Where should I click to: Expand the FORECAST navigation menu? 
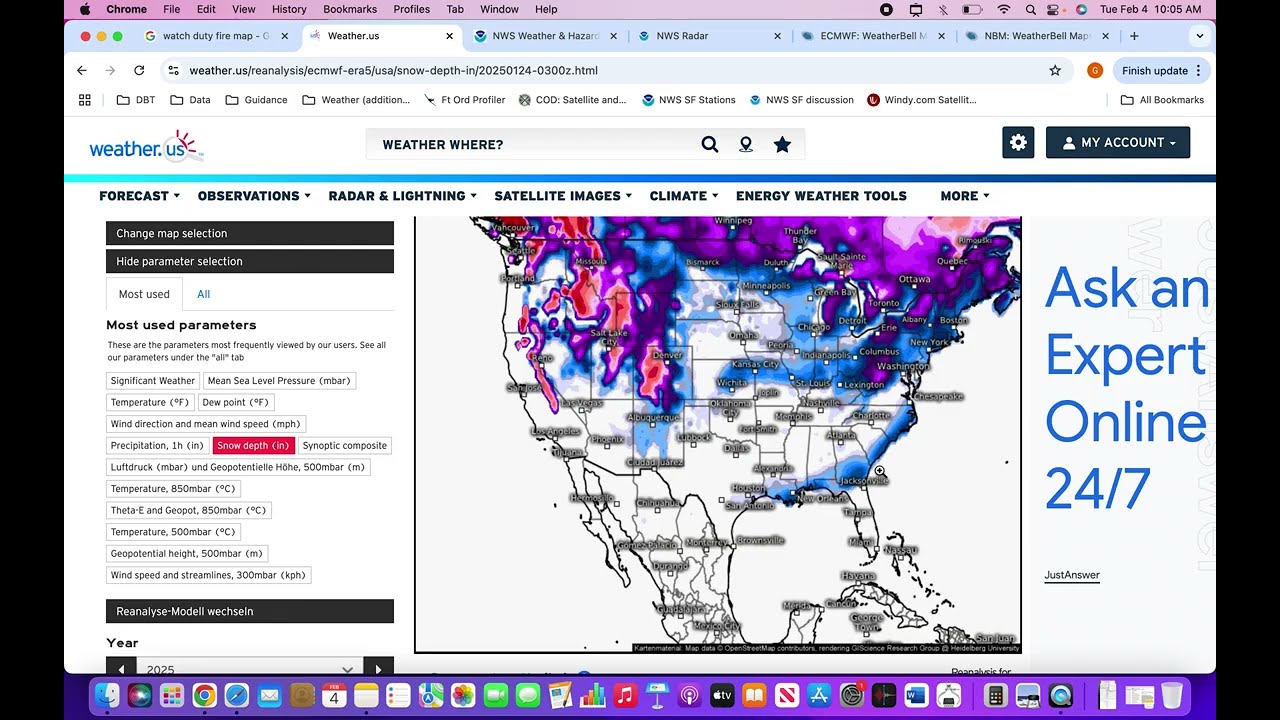pos(140,196)
